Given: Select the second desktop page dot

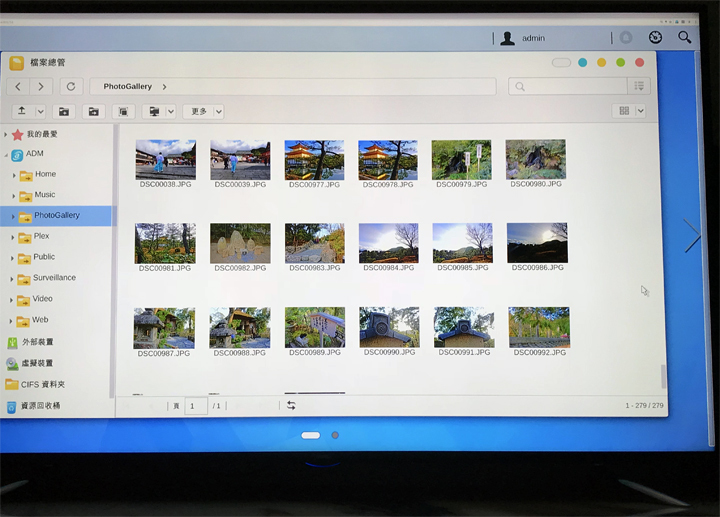Looking at the screenshot, I should 335,435.
